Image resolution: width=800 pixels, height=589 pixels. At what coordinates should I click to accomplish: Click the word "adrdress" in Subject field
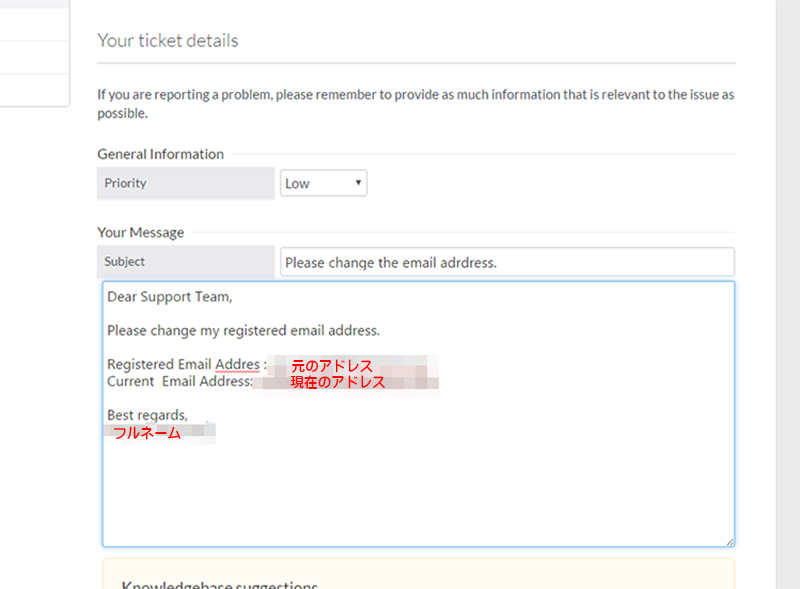pyautogui.click(x=463, y=263)
